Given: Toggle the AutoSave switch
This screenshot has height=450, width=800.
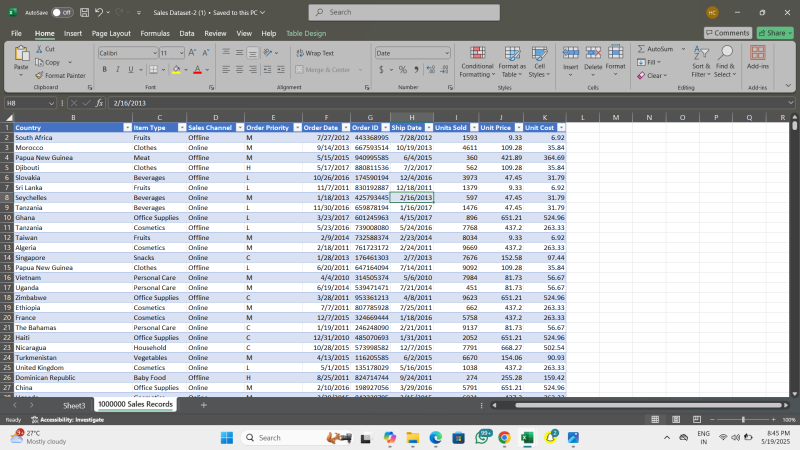Looking at the screenshot, I should click(x=62, y=12).
